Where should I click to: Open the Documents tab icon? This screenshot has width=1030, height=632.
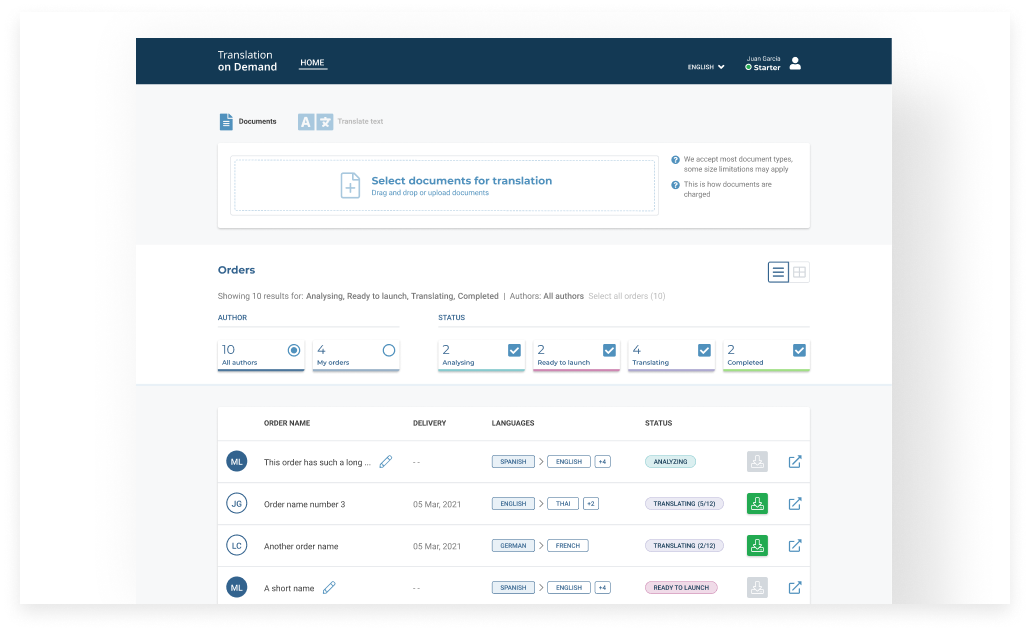click(x=226, y=122)
